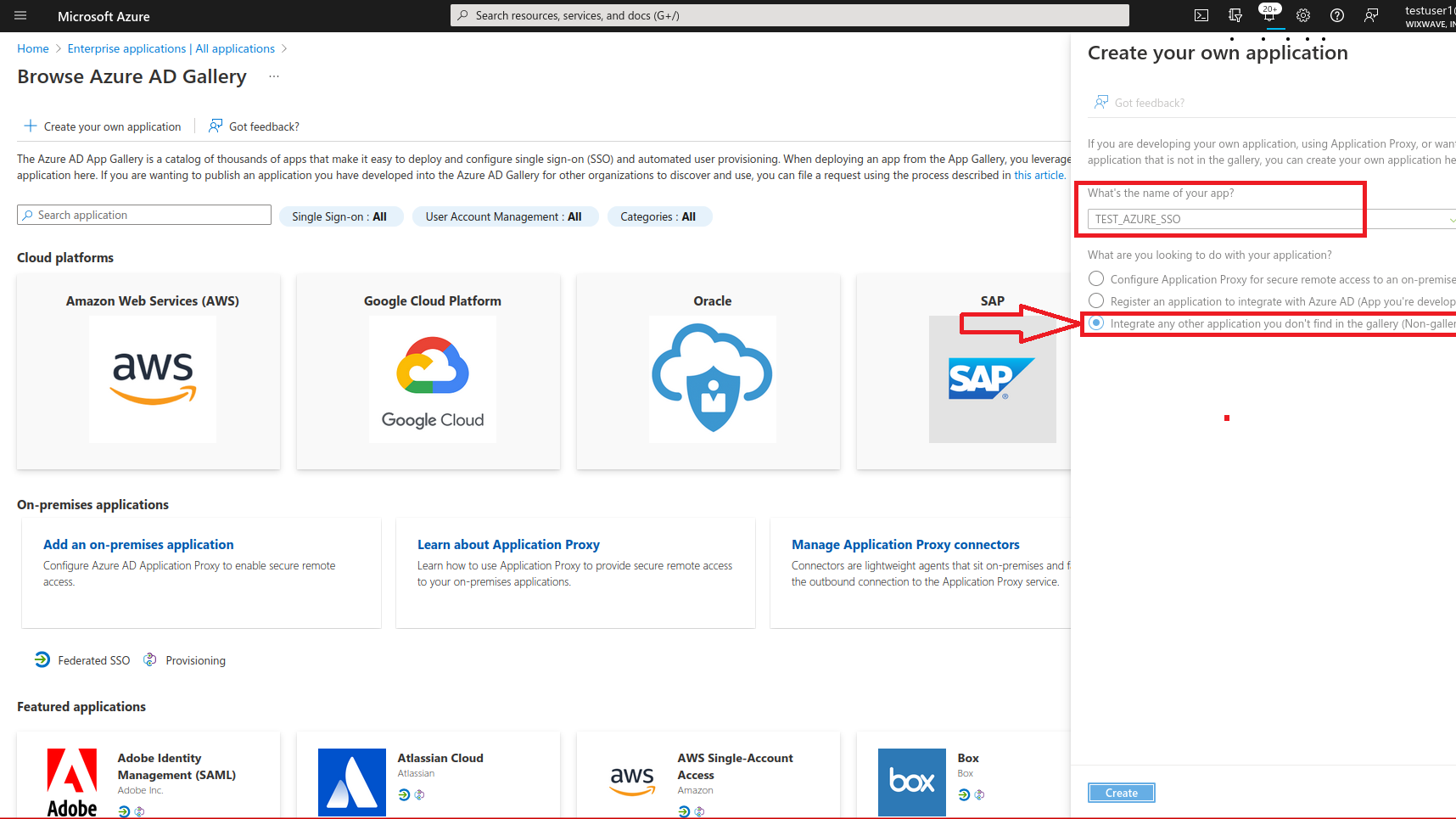
Task: Open the ellipsis next to Browse Azure AD Gallery
Action: [x=274, y=76]
